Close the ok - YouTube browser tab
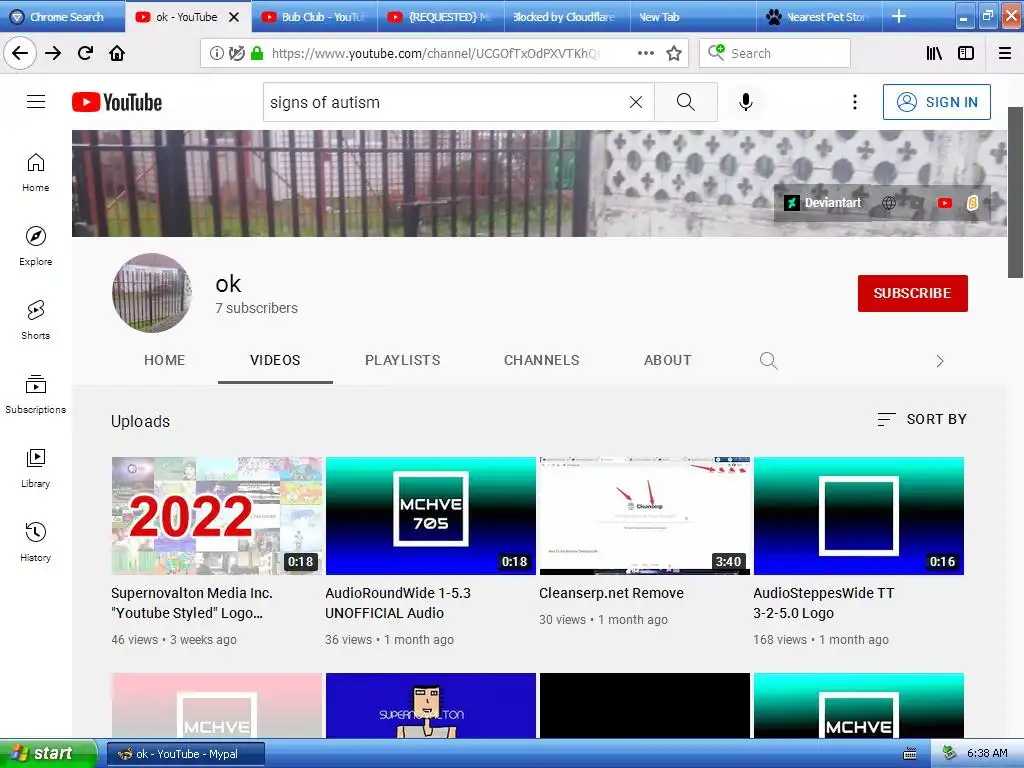1024x768 pixels. [x=234, y=18]
